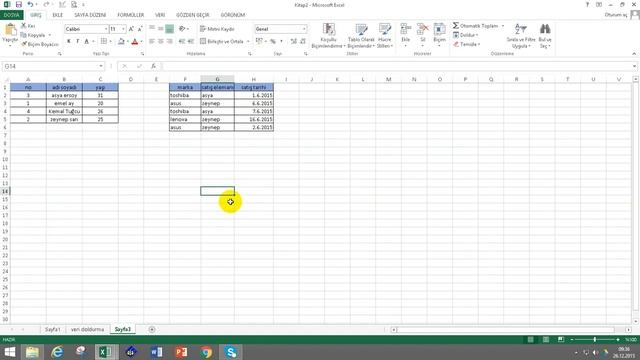Align cell text right
Viewport: 640px width, 360px height.
169,41
